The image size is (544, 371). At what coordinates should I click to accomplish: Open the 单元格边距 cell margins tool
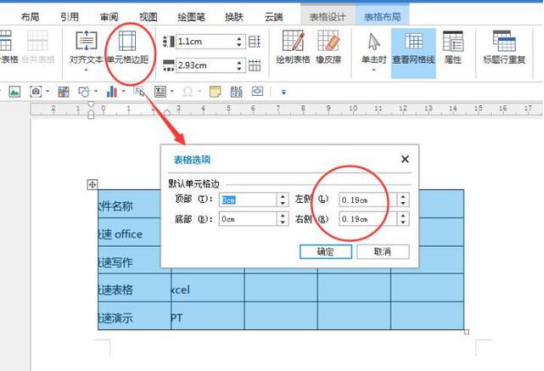[x=127, y=48]
